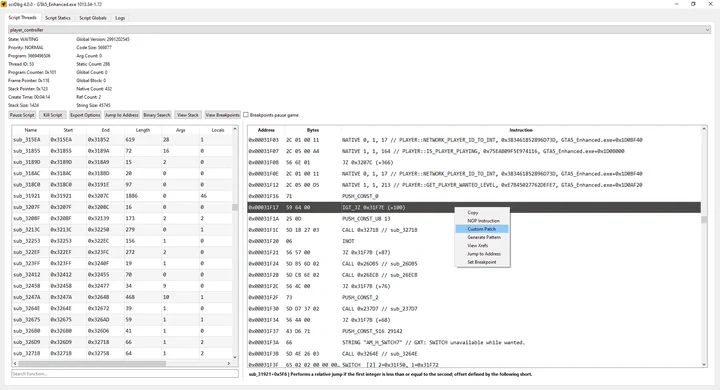
Task: Select the PUSH_CONST_2 instruction row
Action: 474,297
